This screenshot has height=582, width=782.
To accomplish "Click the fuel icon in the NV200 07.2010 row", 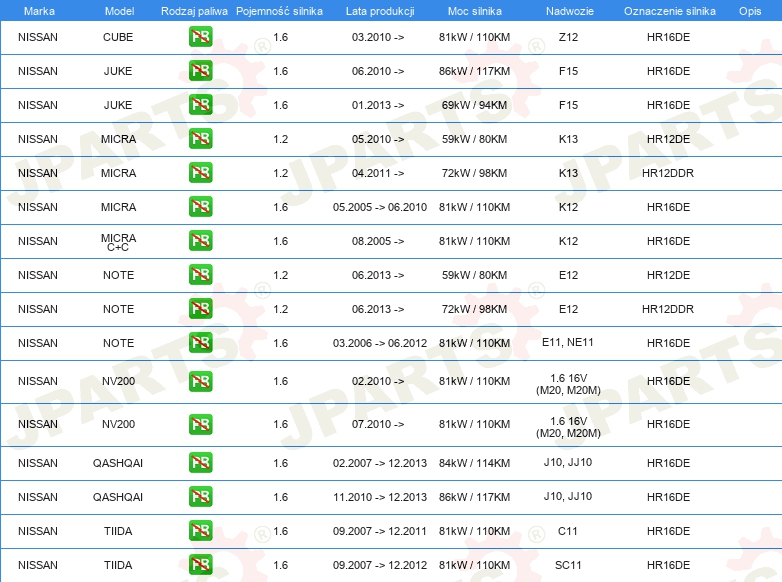I will (200, 424).
